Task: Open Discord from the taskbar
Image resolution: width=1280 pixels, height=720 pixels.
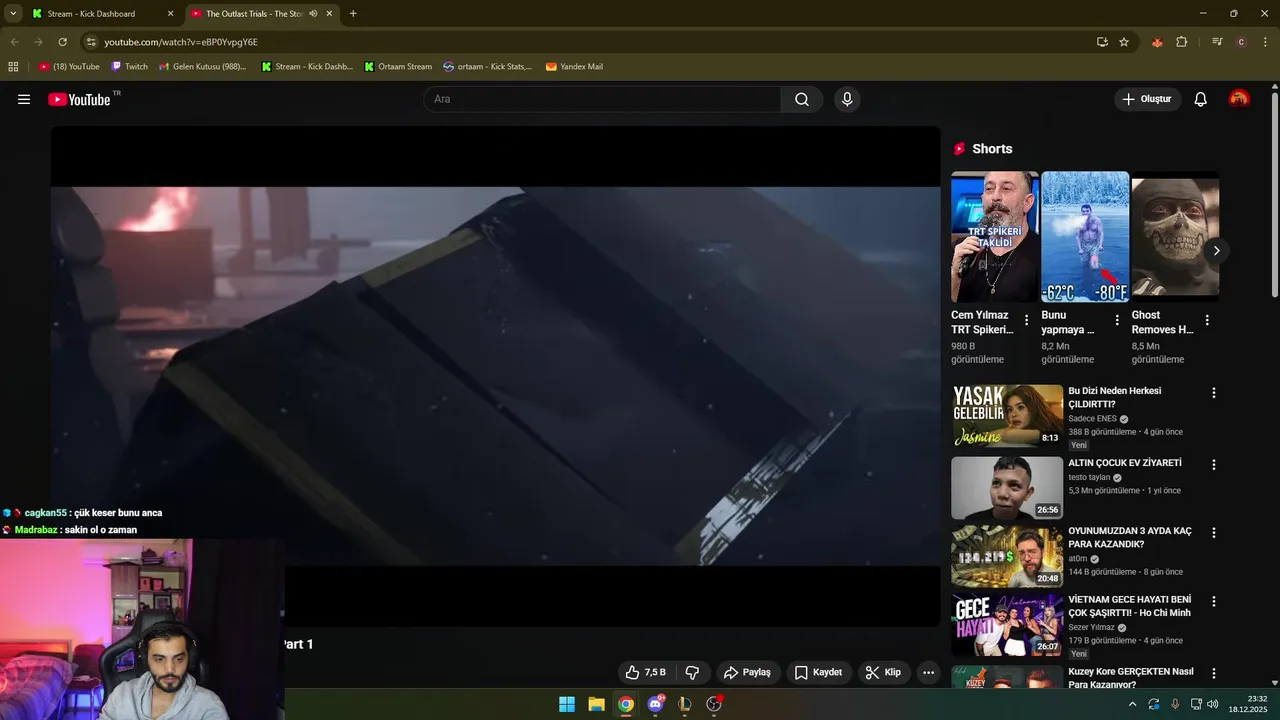Action: tap(656, 704)
